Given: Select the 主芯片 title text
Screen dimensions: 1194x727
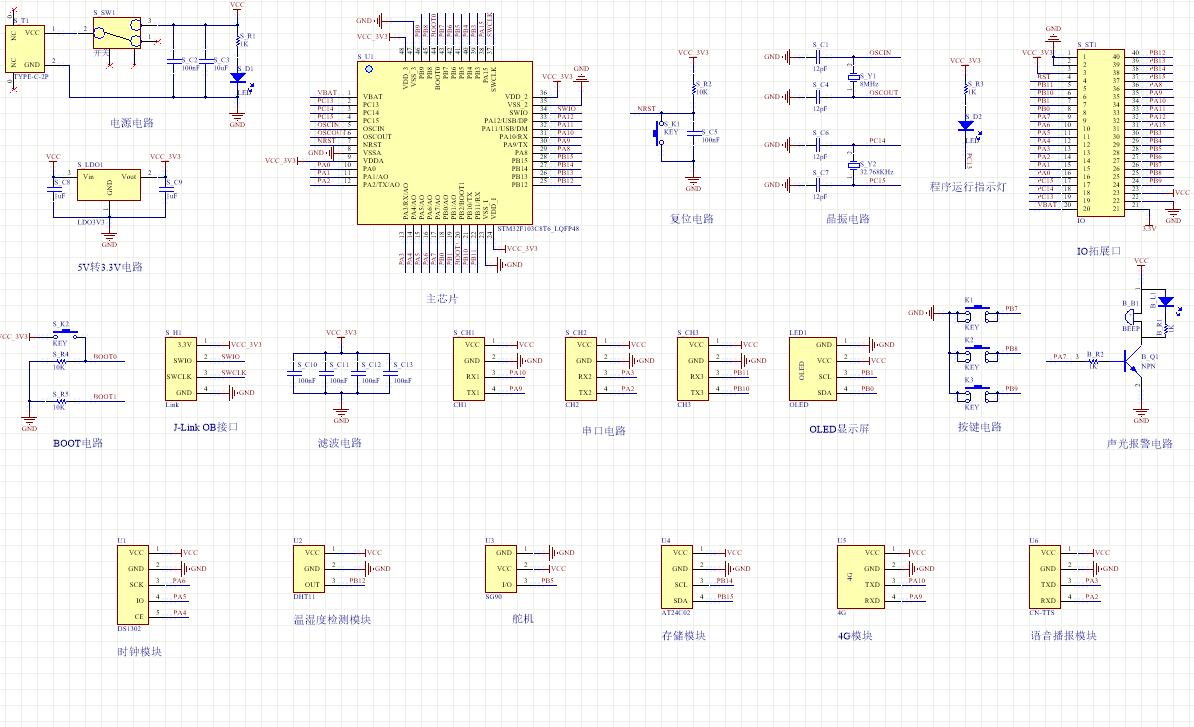Looking at the screenshot, I should (442, 299).
